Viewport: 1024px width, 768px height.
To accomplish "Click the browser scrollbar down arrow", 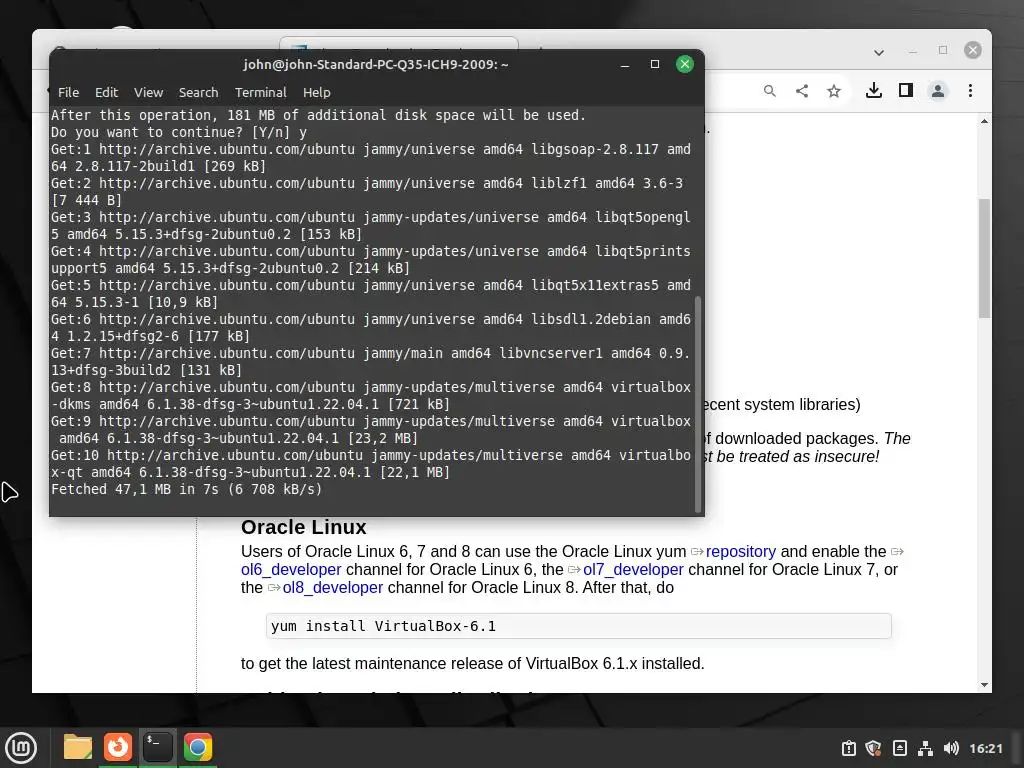I will pyautogui.click(x=984, y=684).
